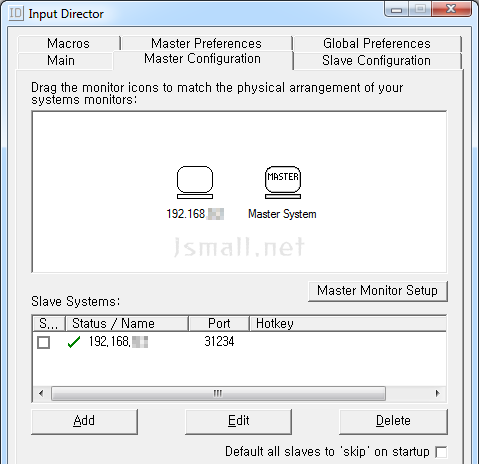Switch to Master Preferences tab
This screenshot has height=464, width=479.
(x=206, y=43)
